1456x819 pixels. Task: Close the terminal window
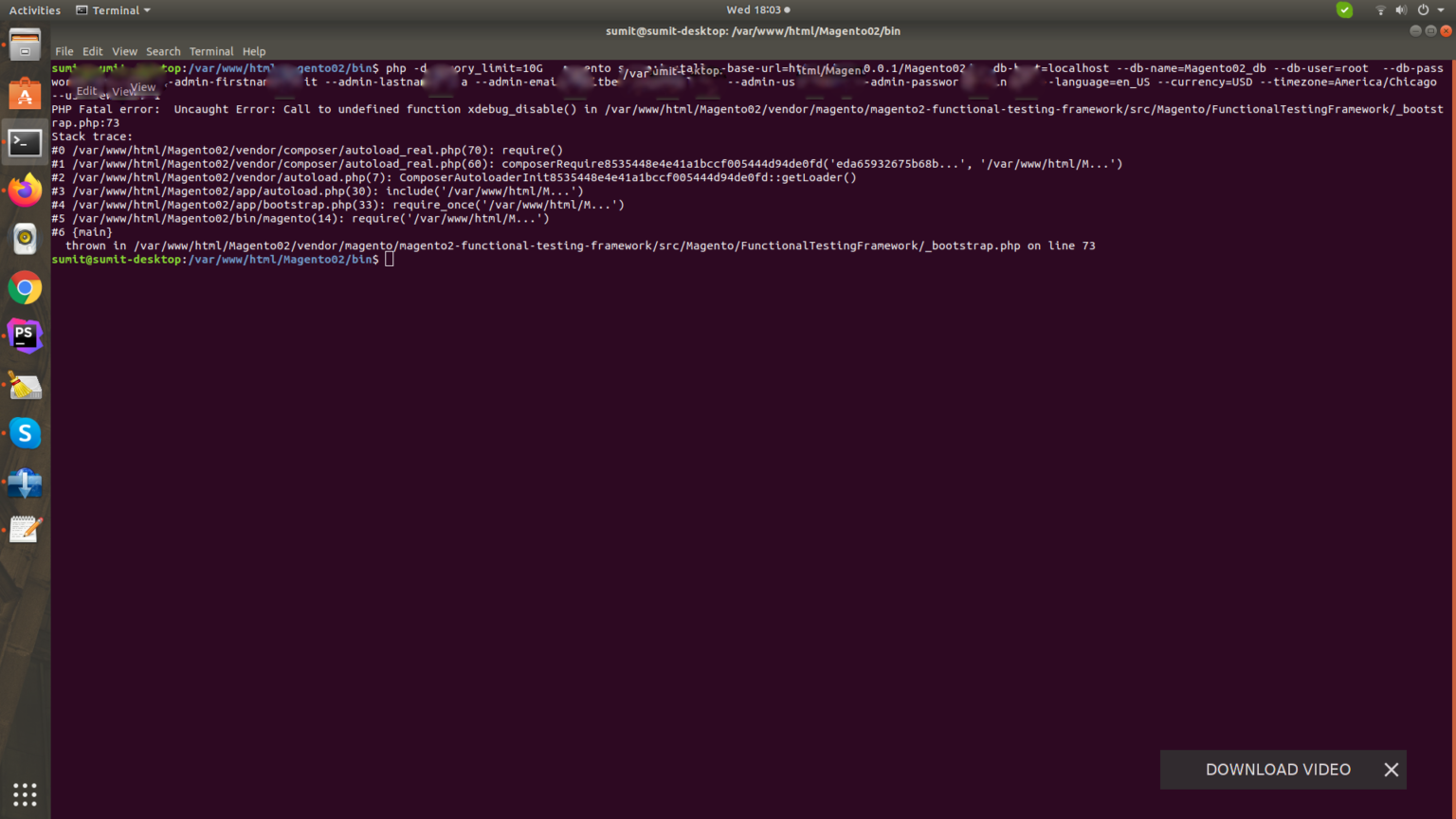click(1446, 30)
